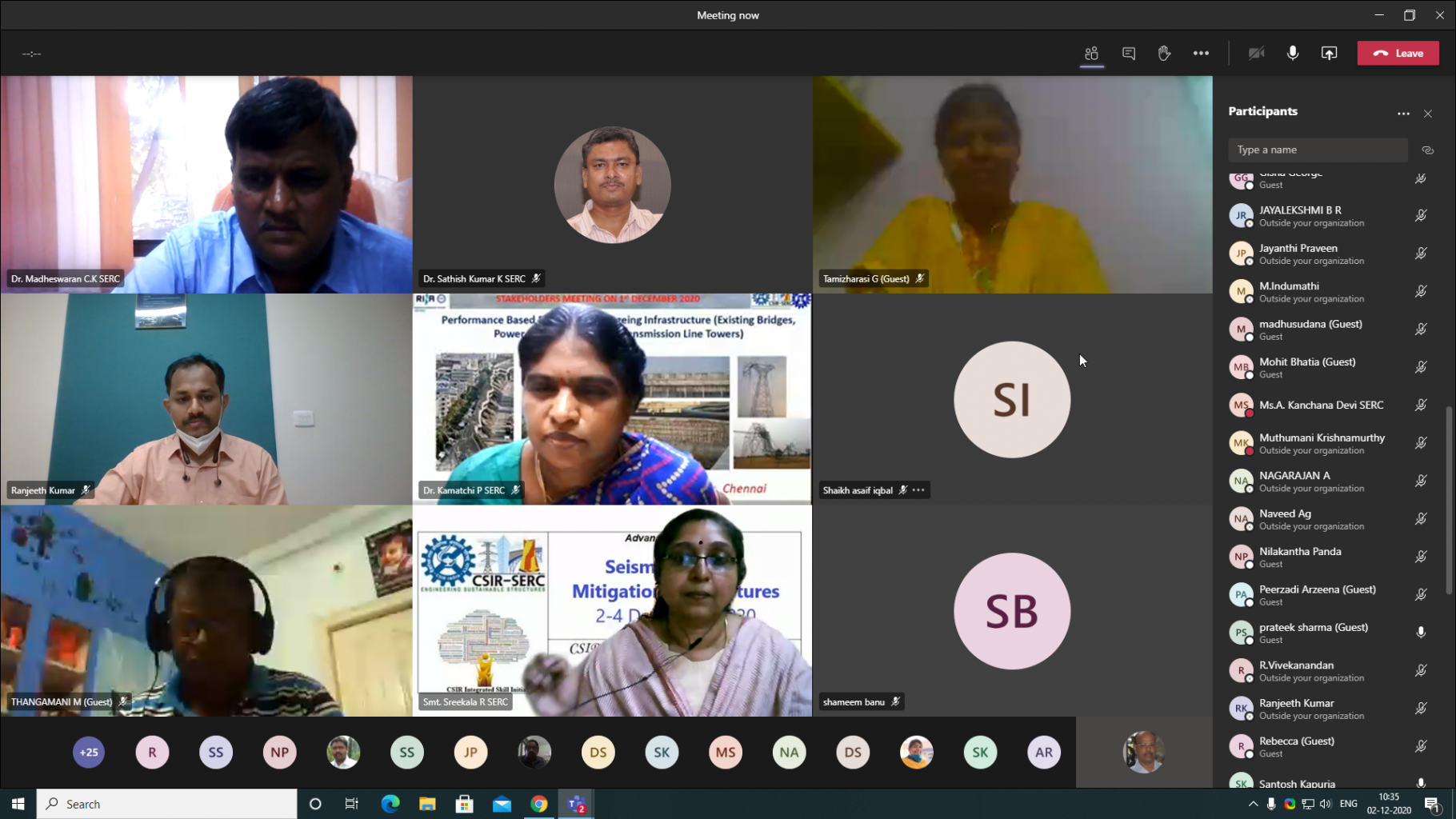Viewport: 1456px width, 819px height.
Task: Open the meeting chat conversation icon
Action: tap(1129, 54)
